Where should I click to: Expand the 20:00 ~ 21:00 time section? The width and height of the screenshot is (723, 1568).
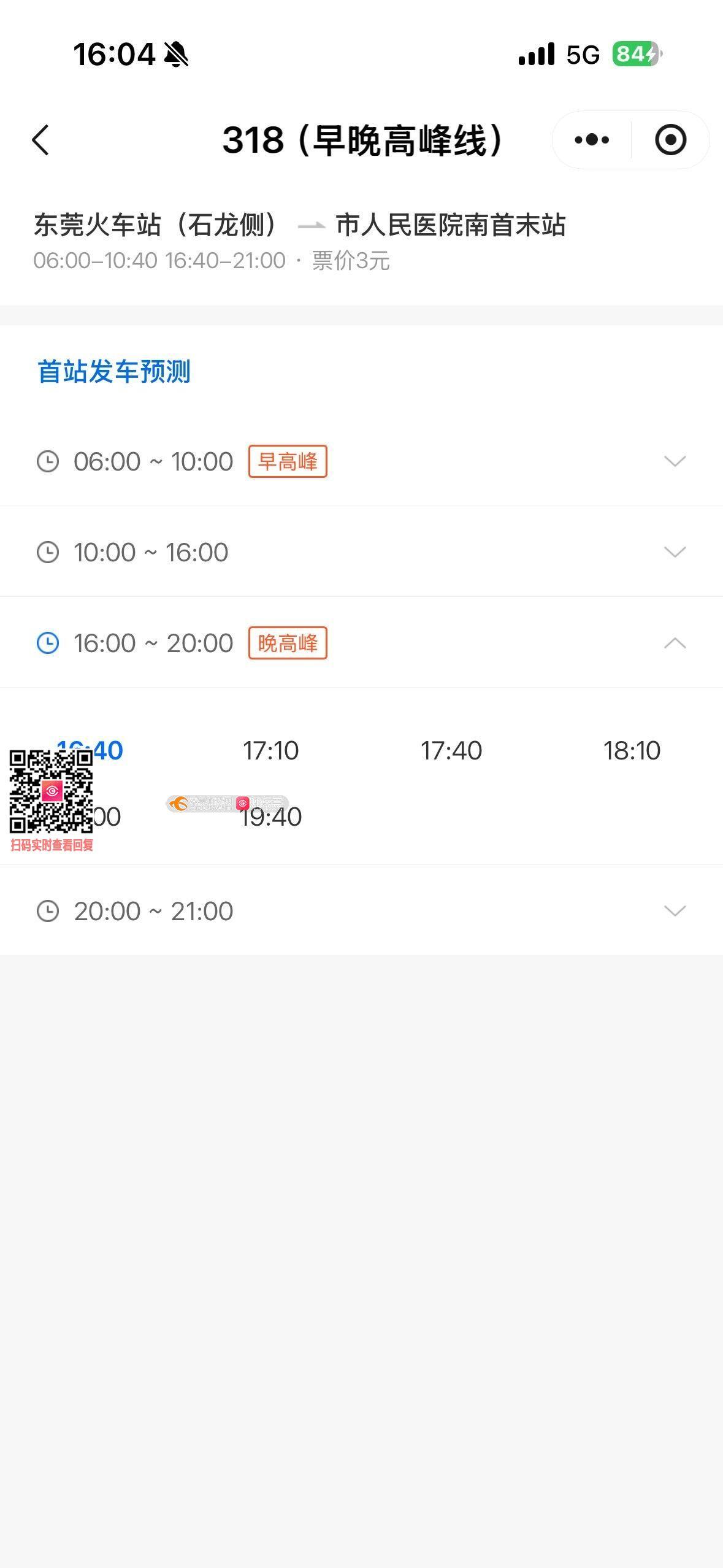(x=675, y=911)
